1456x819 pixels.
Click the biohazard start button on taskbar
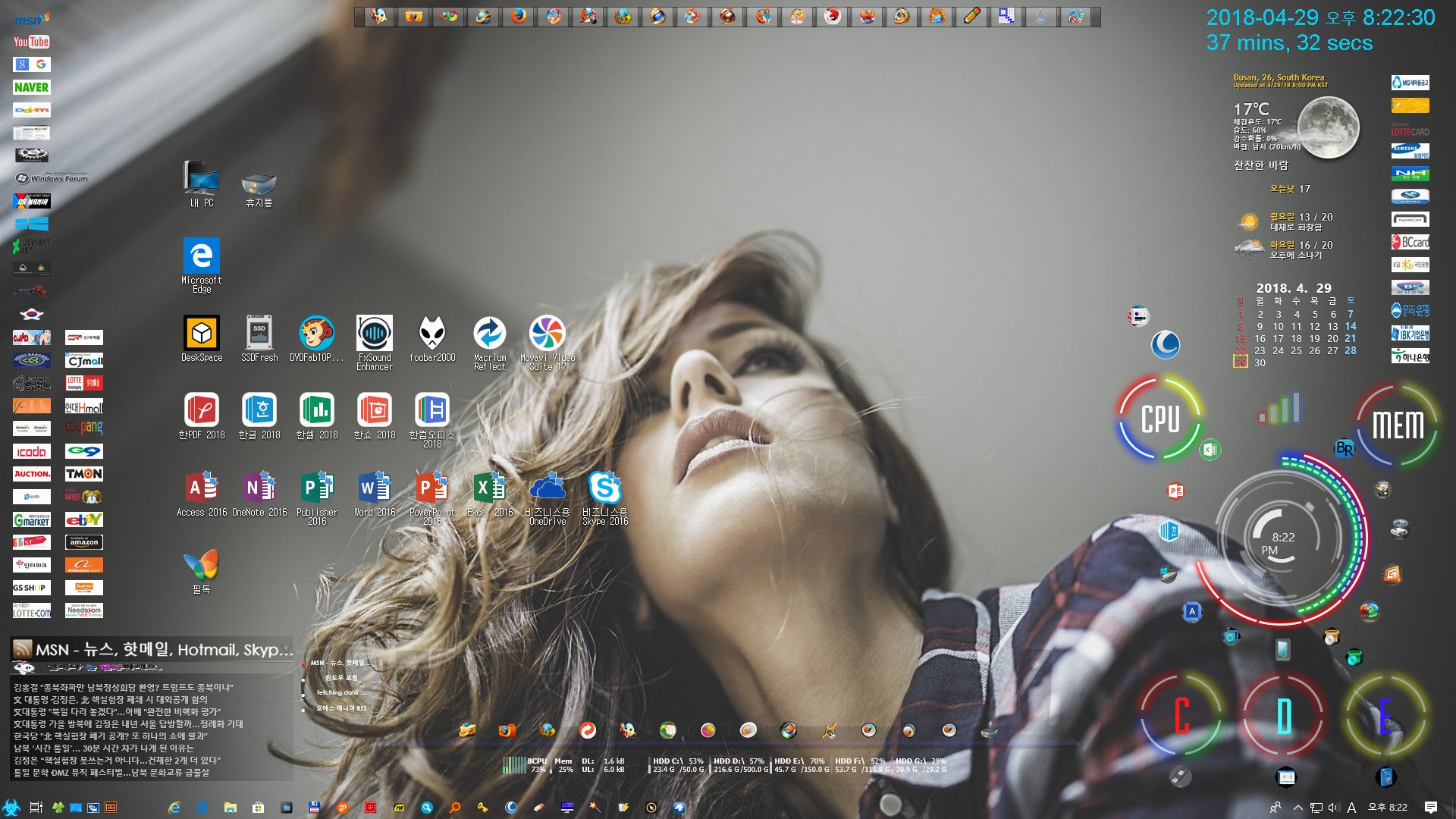11,808
